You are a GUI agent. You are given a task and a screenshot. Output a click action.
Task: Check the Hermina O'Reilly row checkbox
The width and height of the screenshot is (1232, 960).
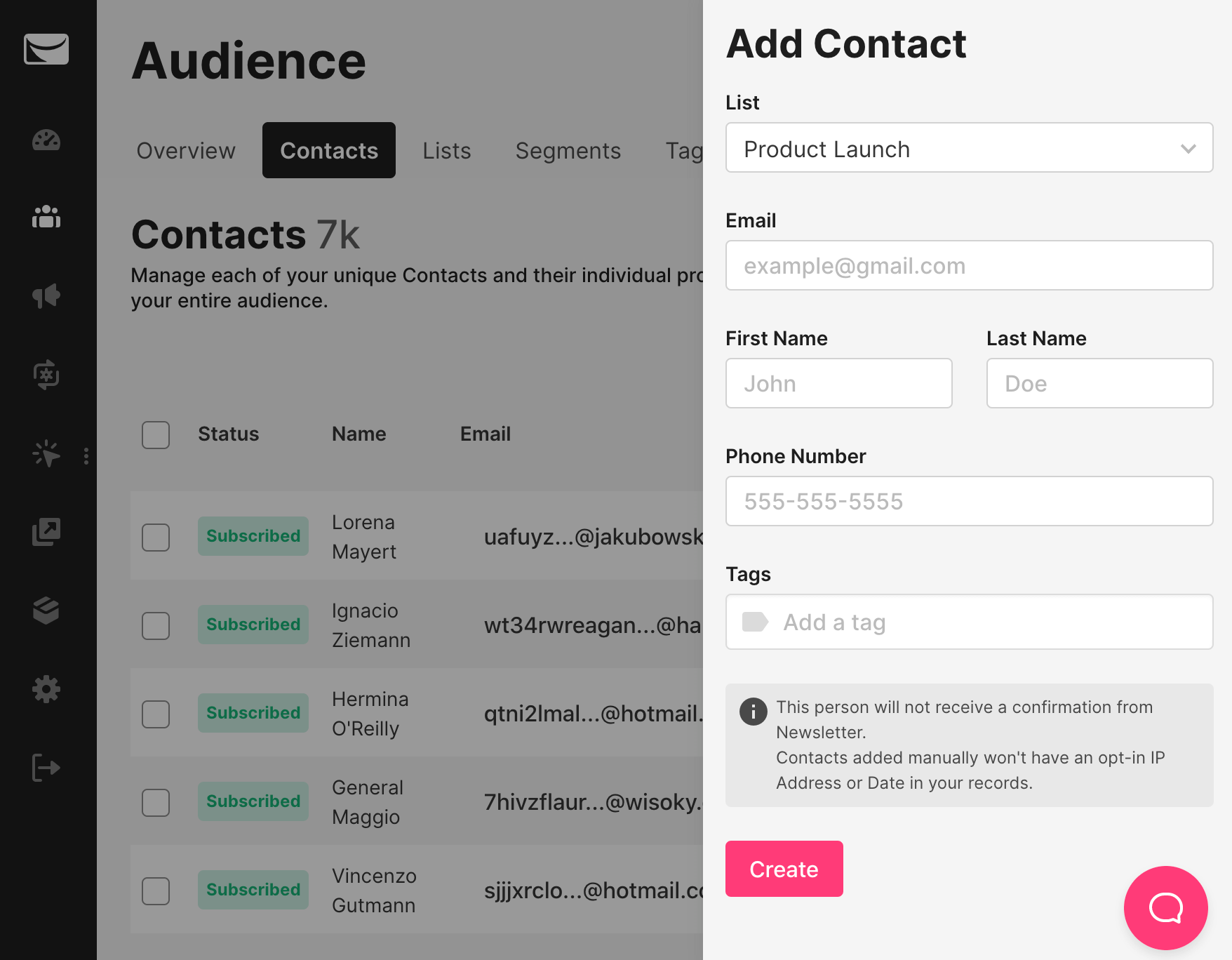tap(156, 714)
